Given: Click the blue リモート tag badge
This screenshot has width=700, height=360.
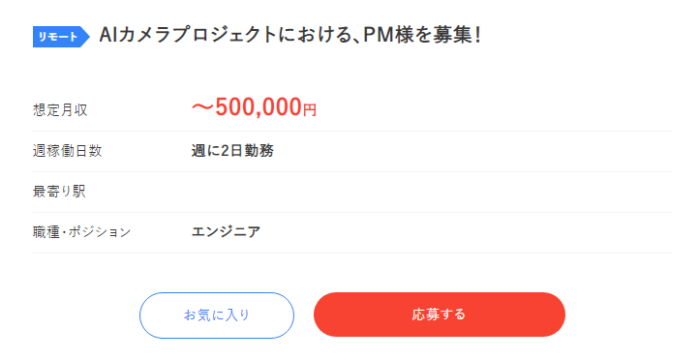Looking at the screenshot, I should [x=61, y=37].
